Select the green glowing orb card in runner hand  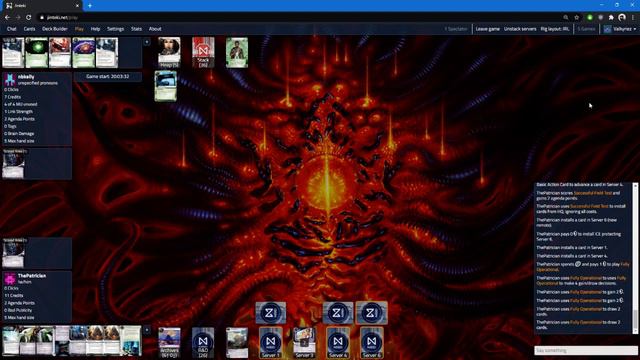pyautogui.click(x=36, y=52)
